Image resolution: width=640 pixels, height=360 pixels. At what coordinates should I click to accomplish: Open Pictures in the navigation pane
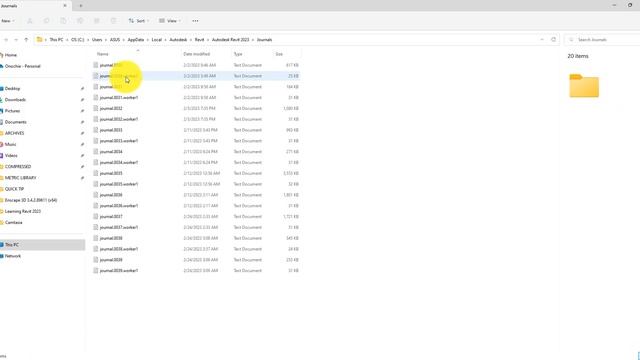[12, 111]
